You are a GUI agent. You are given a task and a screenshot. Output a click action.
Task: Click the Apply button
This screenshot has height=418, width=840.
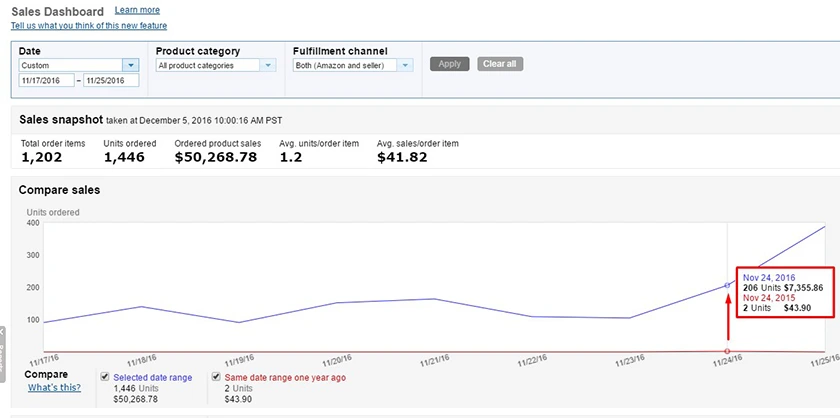(x=449, y=64)
